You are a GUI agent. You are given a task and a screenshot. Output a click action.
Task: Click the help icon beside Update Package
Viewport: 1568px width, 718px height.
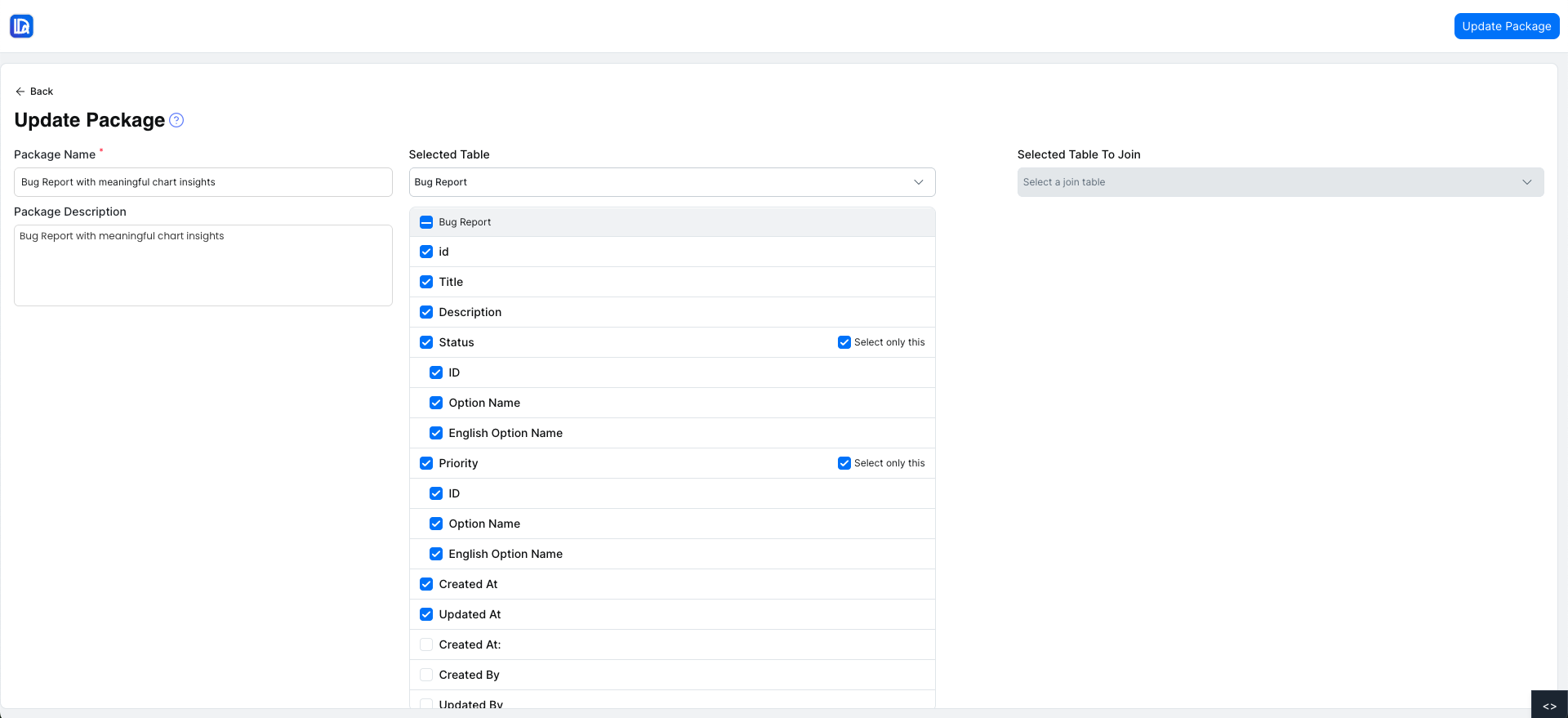[176, 120]
